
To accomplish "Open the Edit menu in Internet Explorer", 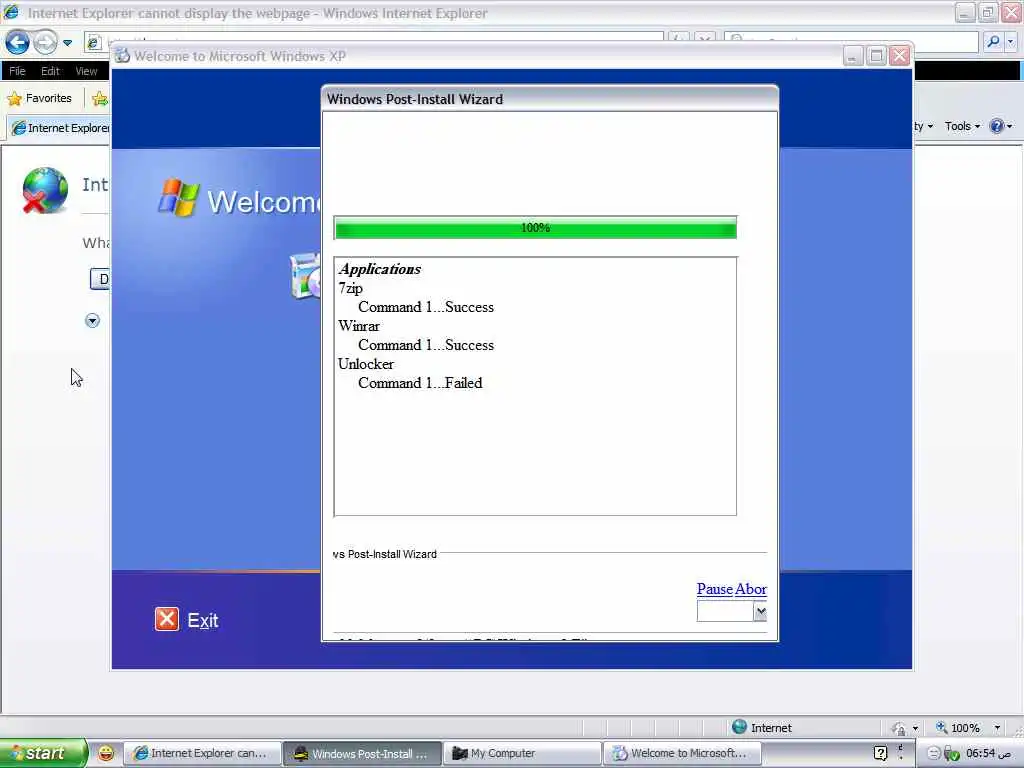I will [50, 71].
